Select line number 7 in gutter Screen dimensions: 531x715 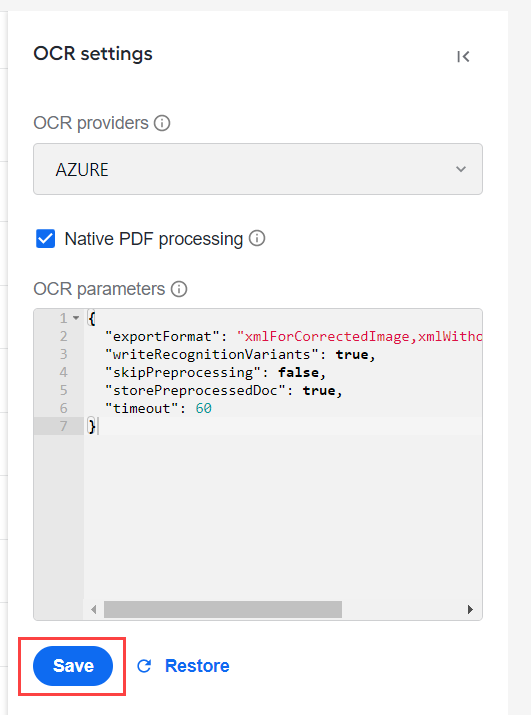tap(63, 426)
